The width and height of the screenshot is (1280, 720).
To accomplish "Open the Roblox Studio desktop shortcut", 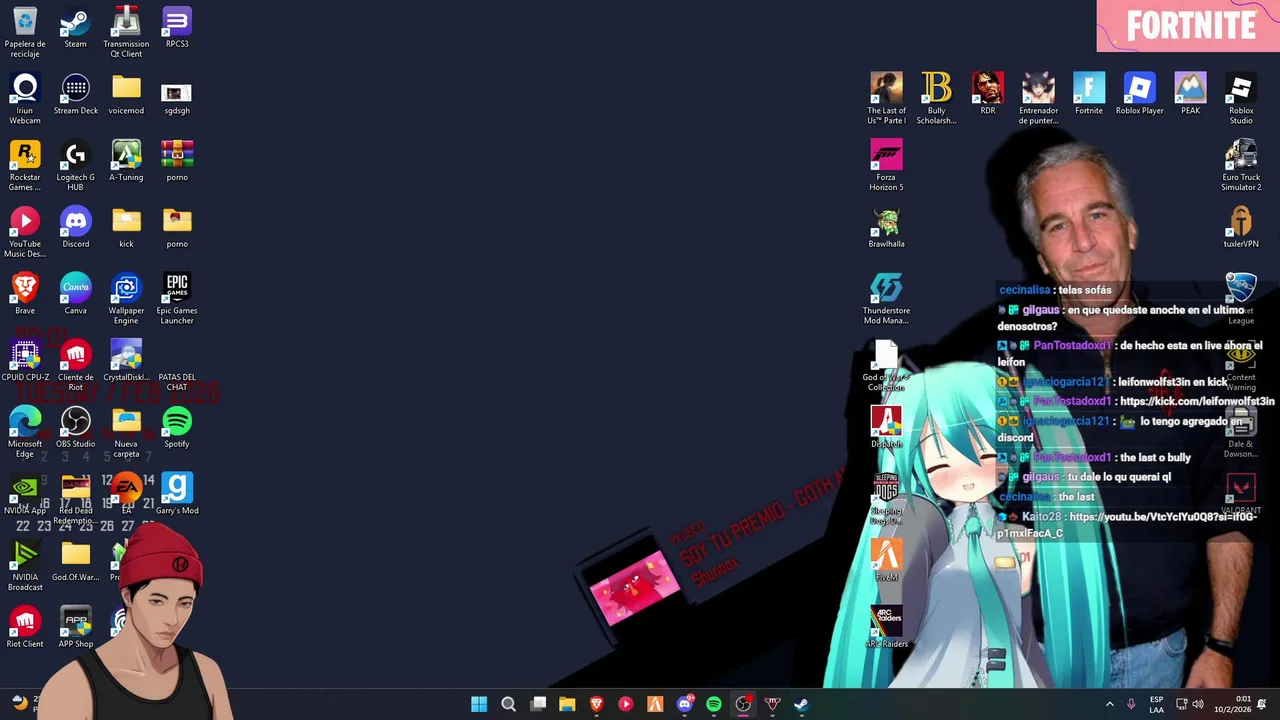I will 1241,99.
